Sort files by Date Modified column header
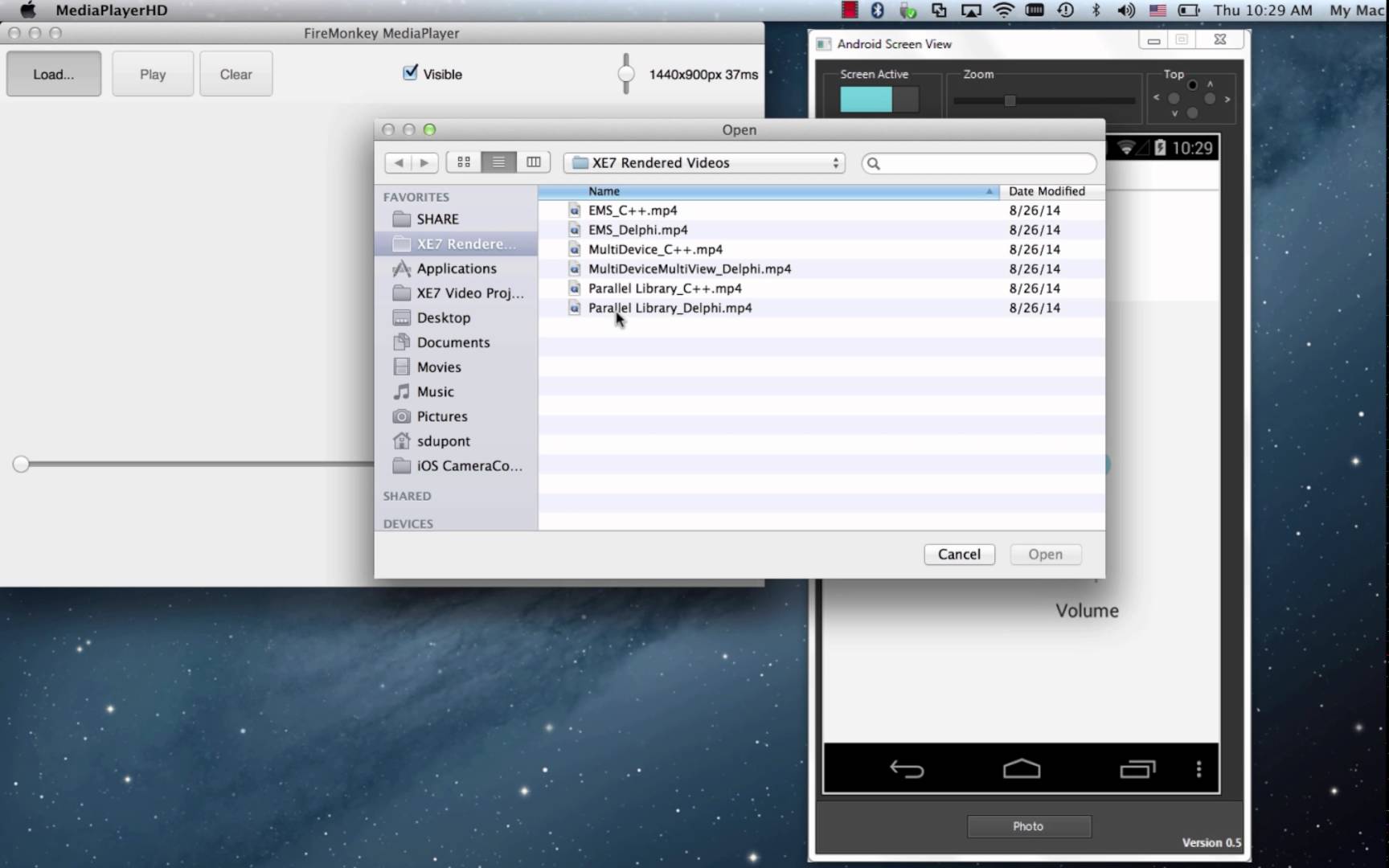The image size is (1389, 868). coord(1052,191)
